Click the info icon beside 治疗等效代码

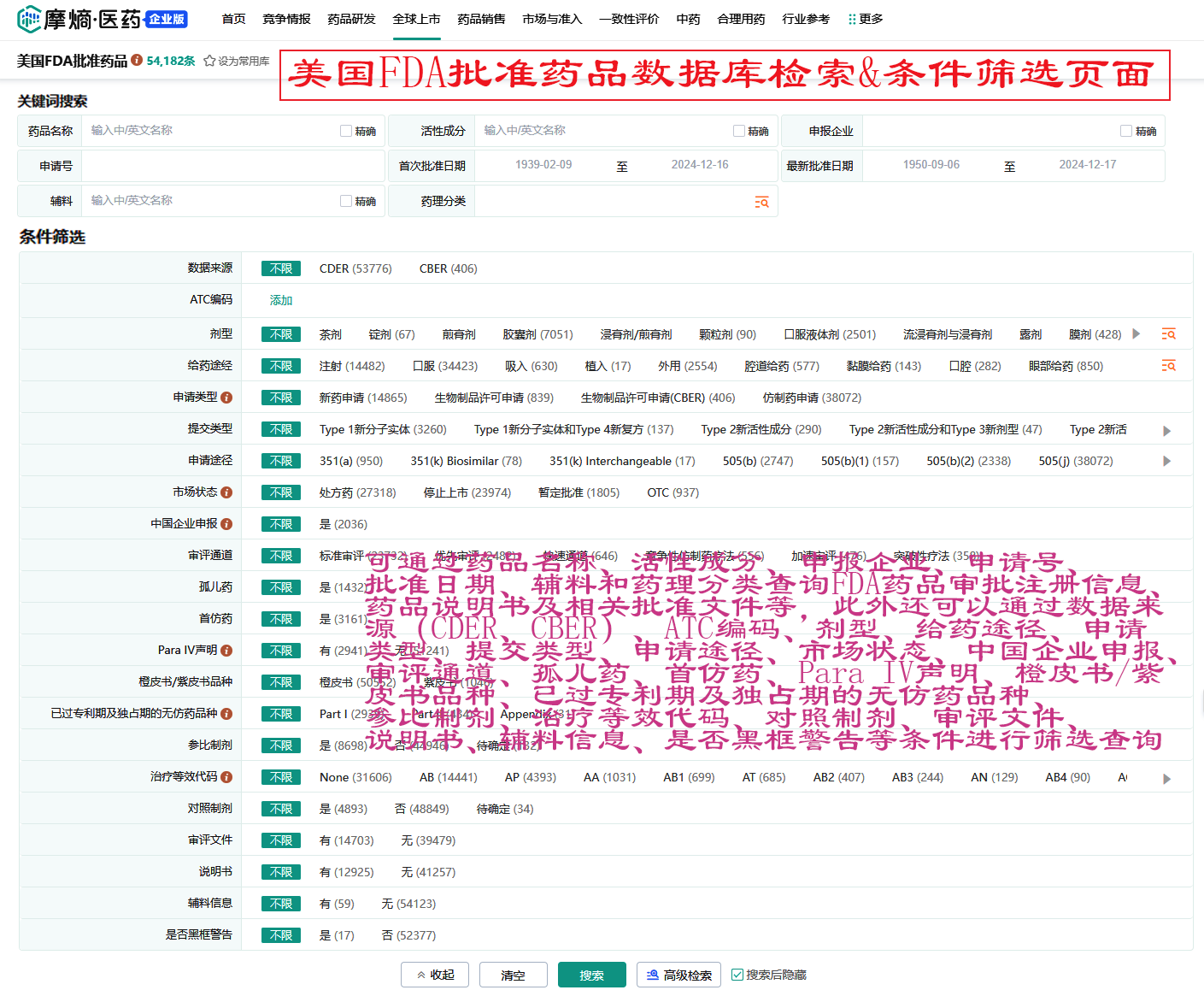coord(226,777)
